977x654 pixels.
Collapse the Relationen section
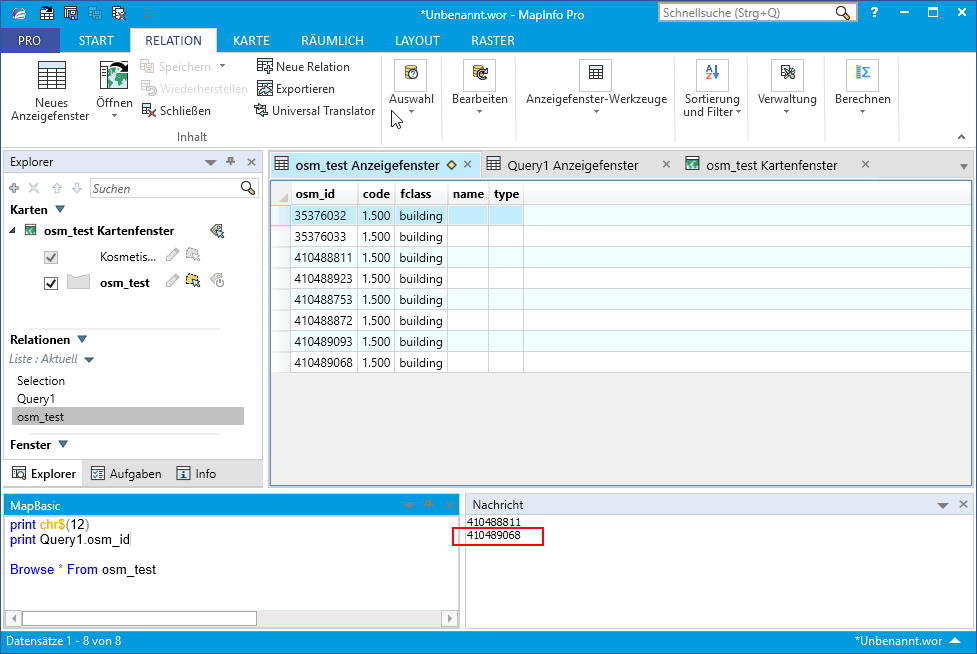82,339
